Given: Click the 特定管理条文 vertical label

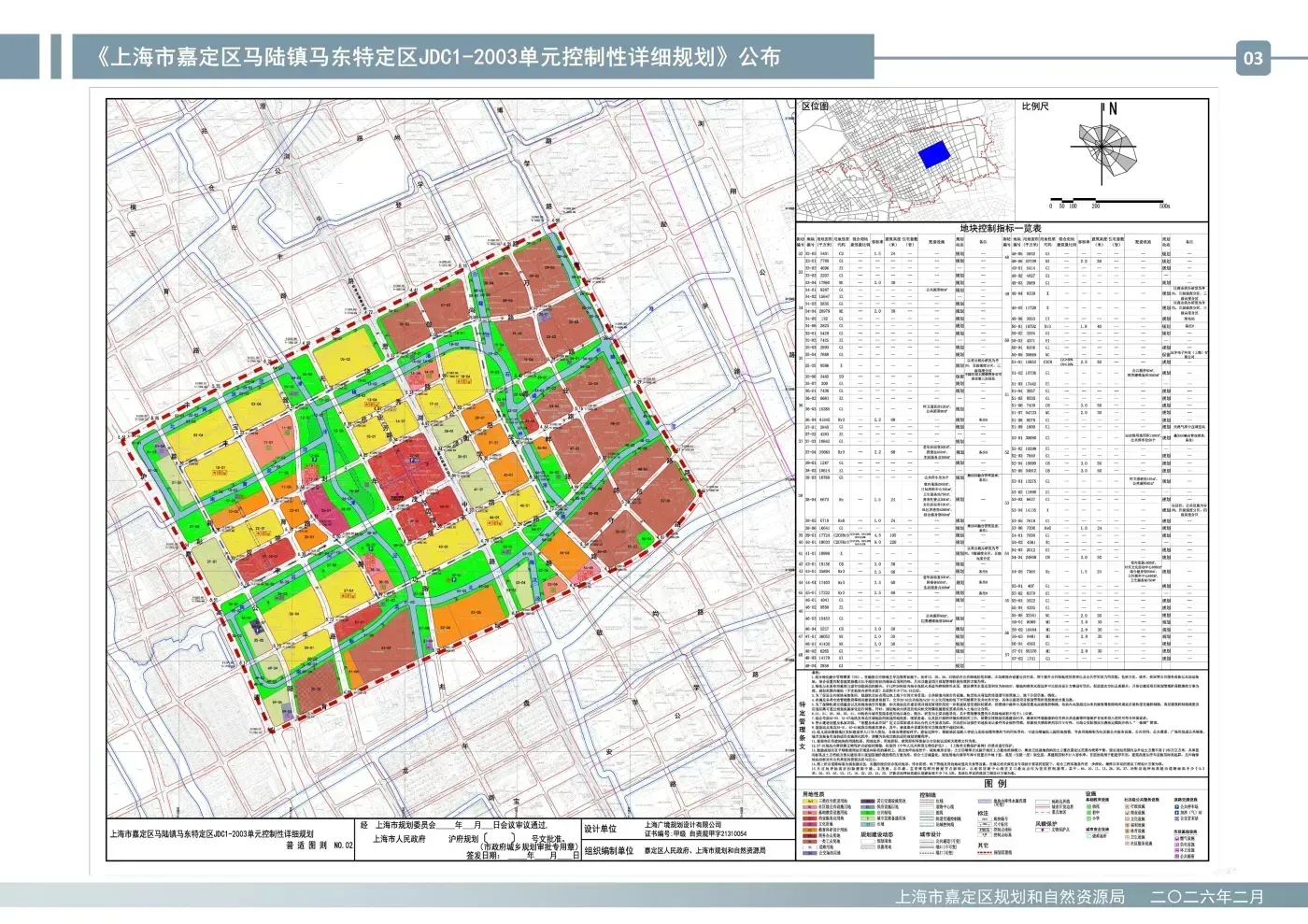Looking at the screenshot, I should pyautogui.click(x=802, y=725).
